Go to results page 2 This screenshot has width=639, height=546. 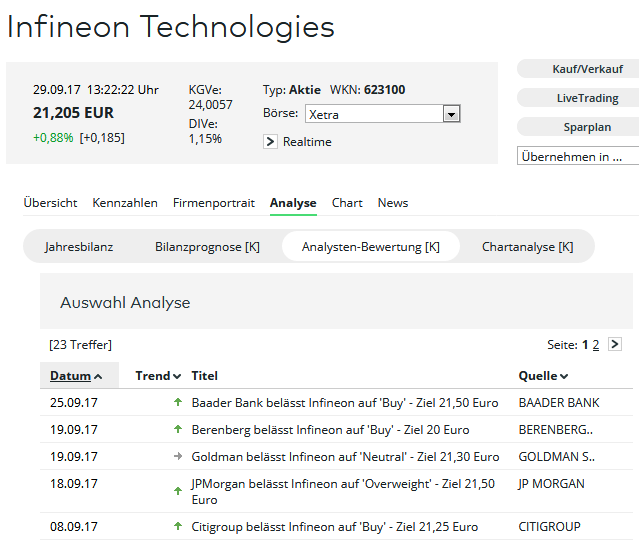point(596,345)
